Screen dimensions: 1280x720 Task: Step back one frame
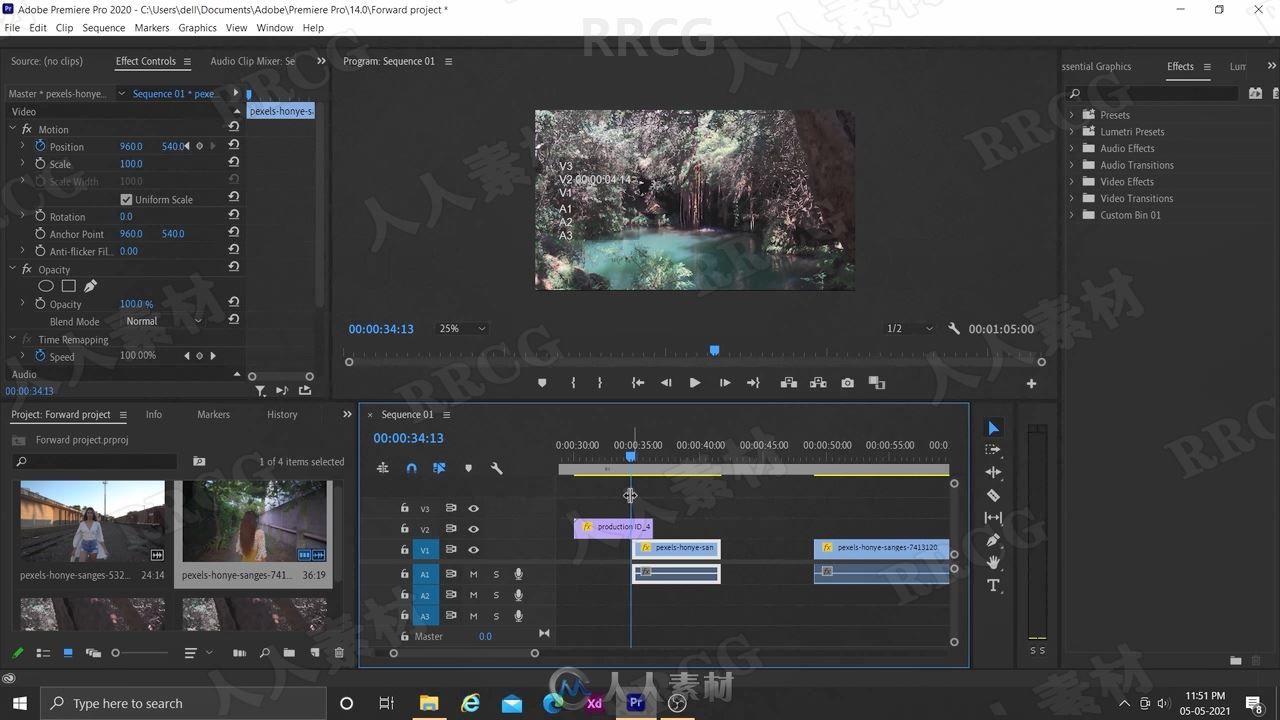tap(666, 383)
